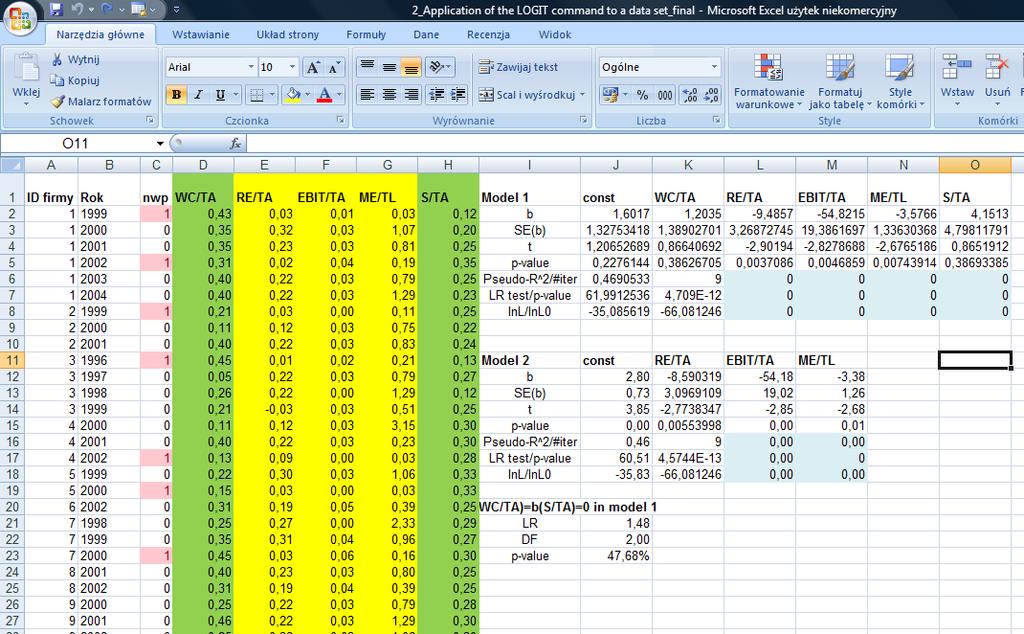Open Style komórki gallery
The height and width of the screenshot is (634, 1024).
coord(900,81)
